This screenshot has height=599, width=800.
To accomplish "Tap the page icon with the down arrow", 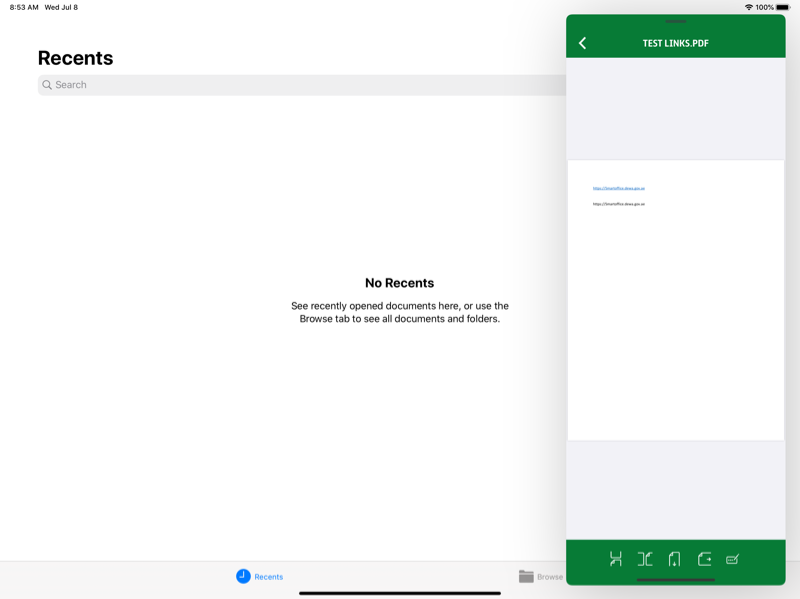I will 674,559.
